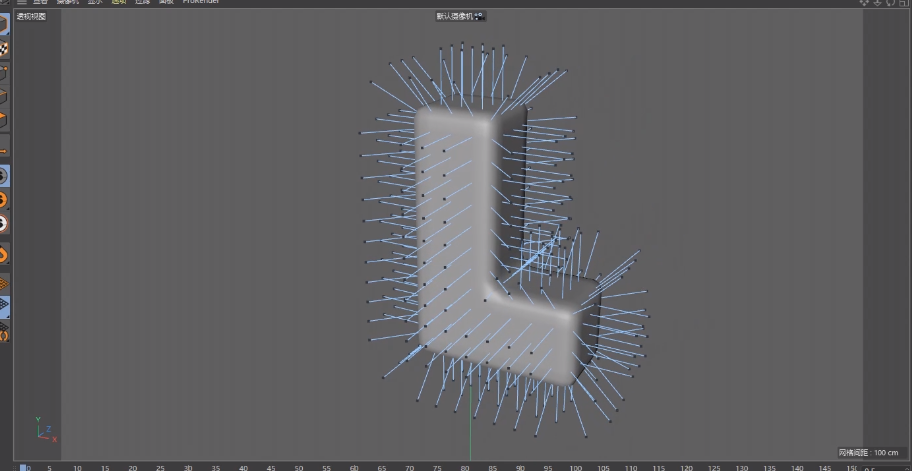Toggle the Enable Snap magnet icon
912x471 pixels.
point(4,255)
